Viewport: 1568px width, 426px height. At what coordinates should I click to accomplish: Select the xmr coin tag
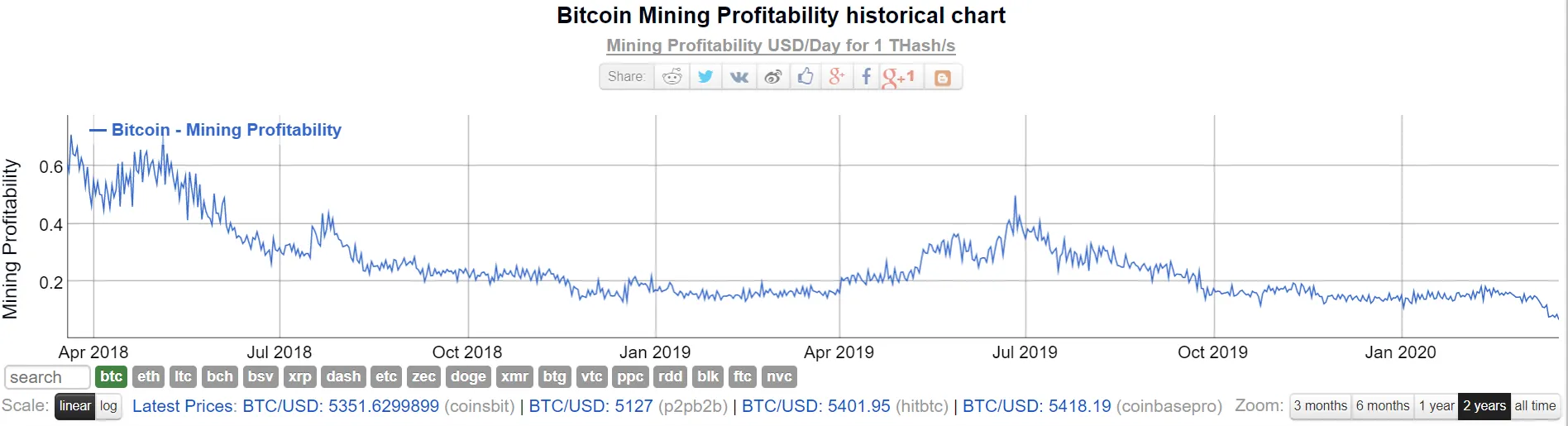coord(514,377)
